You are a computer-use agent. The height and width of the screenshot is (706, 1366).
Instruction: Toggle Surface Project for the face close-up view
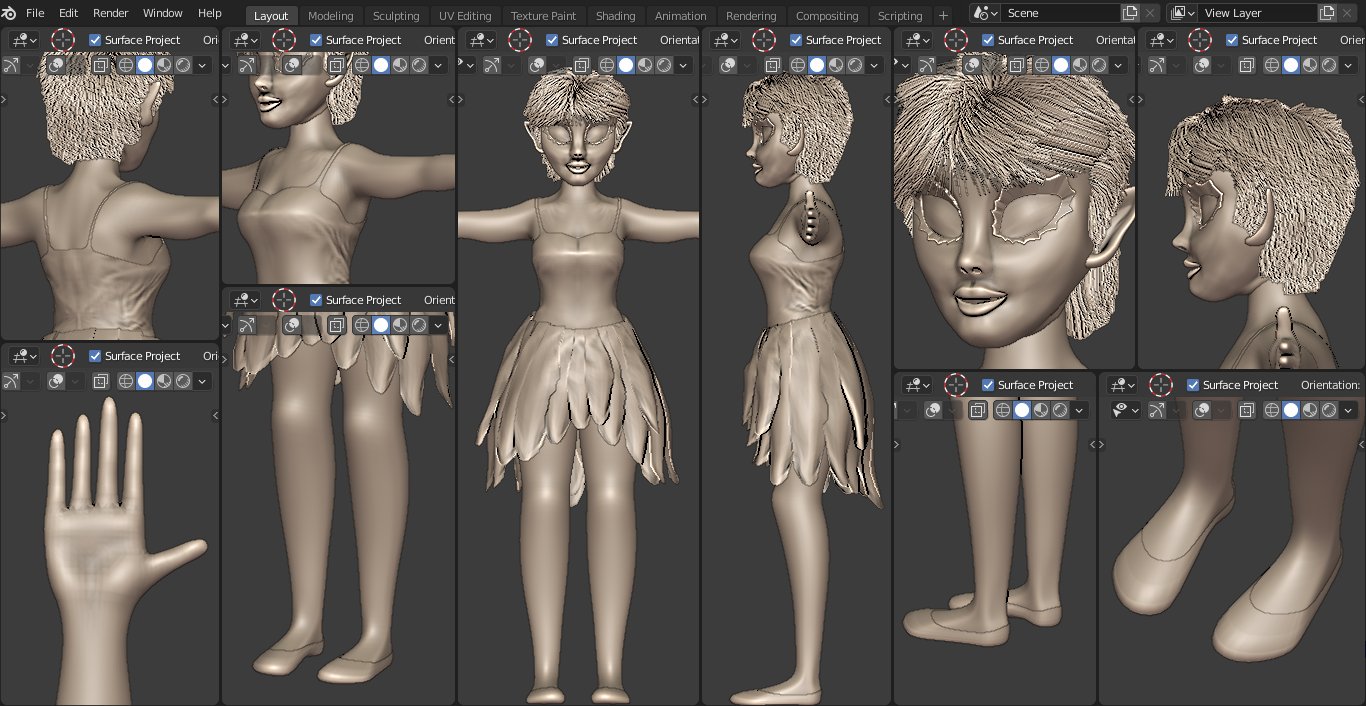pyautogui.click(x=988, y=40)
